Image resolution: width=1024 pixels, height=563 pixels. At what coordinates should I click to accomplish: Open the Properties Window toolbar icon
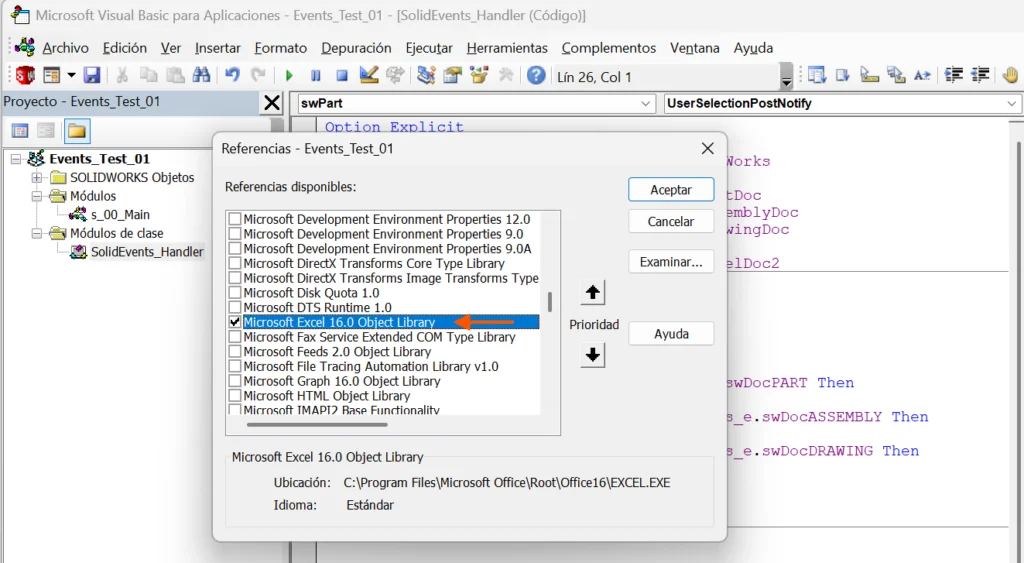click(x=452, y=76)
